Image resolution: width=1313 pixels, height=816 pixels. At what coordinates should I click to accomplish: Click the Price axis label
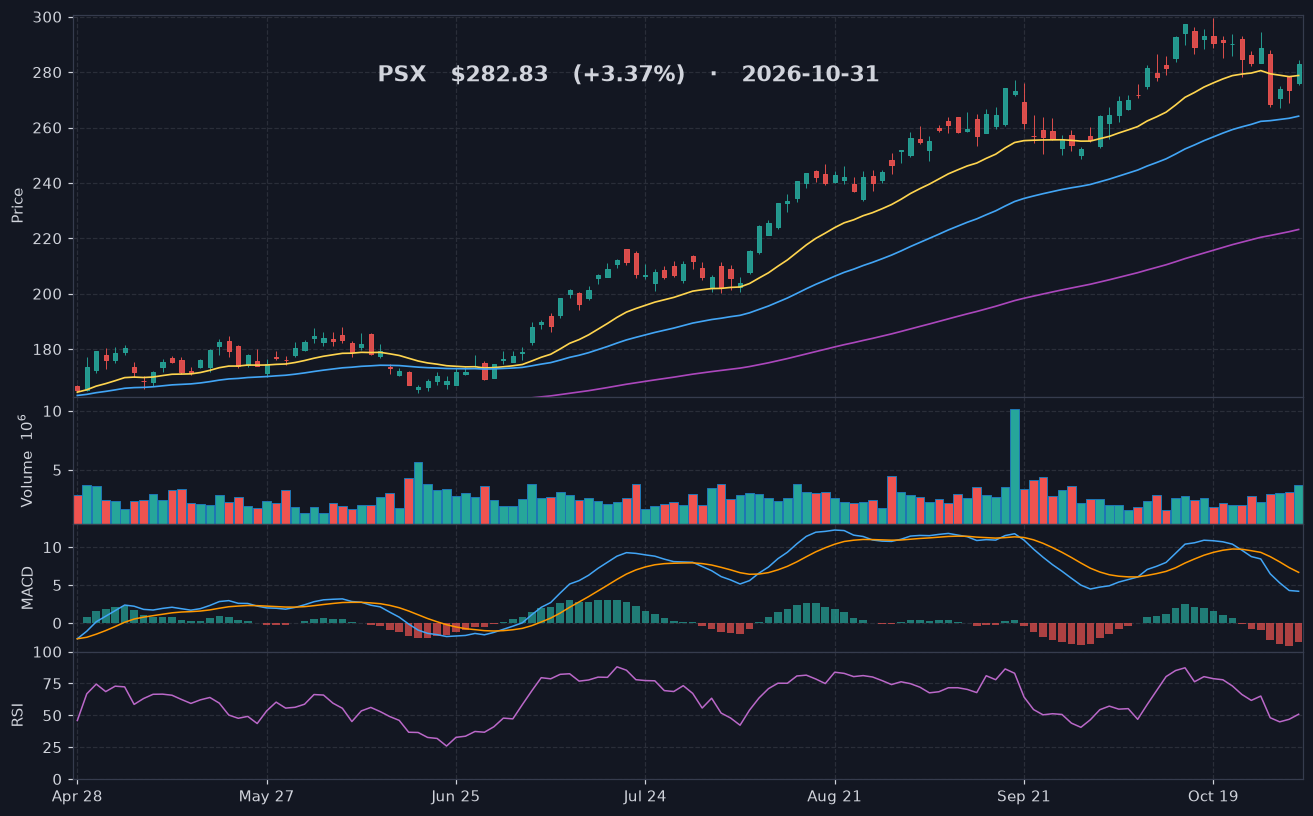click(18, 205)
